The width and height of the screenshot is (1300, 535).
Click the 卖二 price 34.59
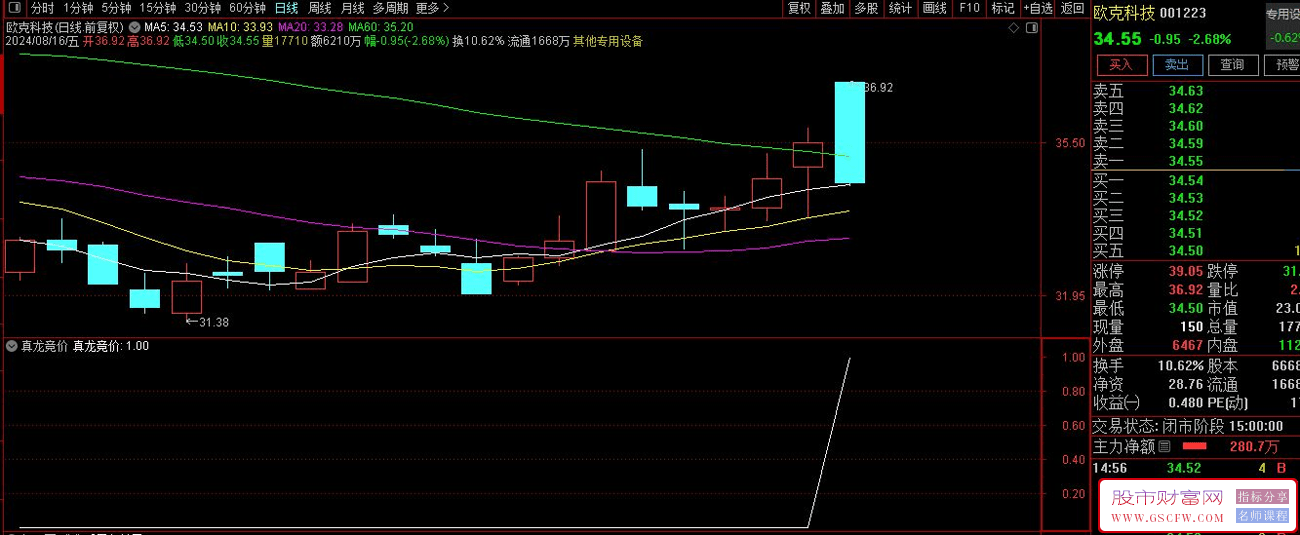point(1185,143)
